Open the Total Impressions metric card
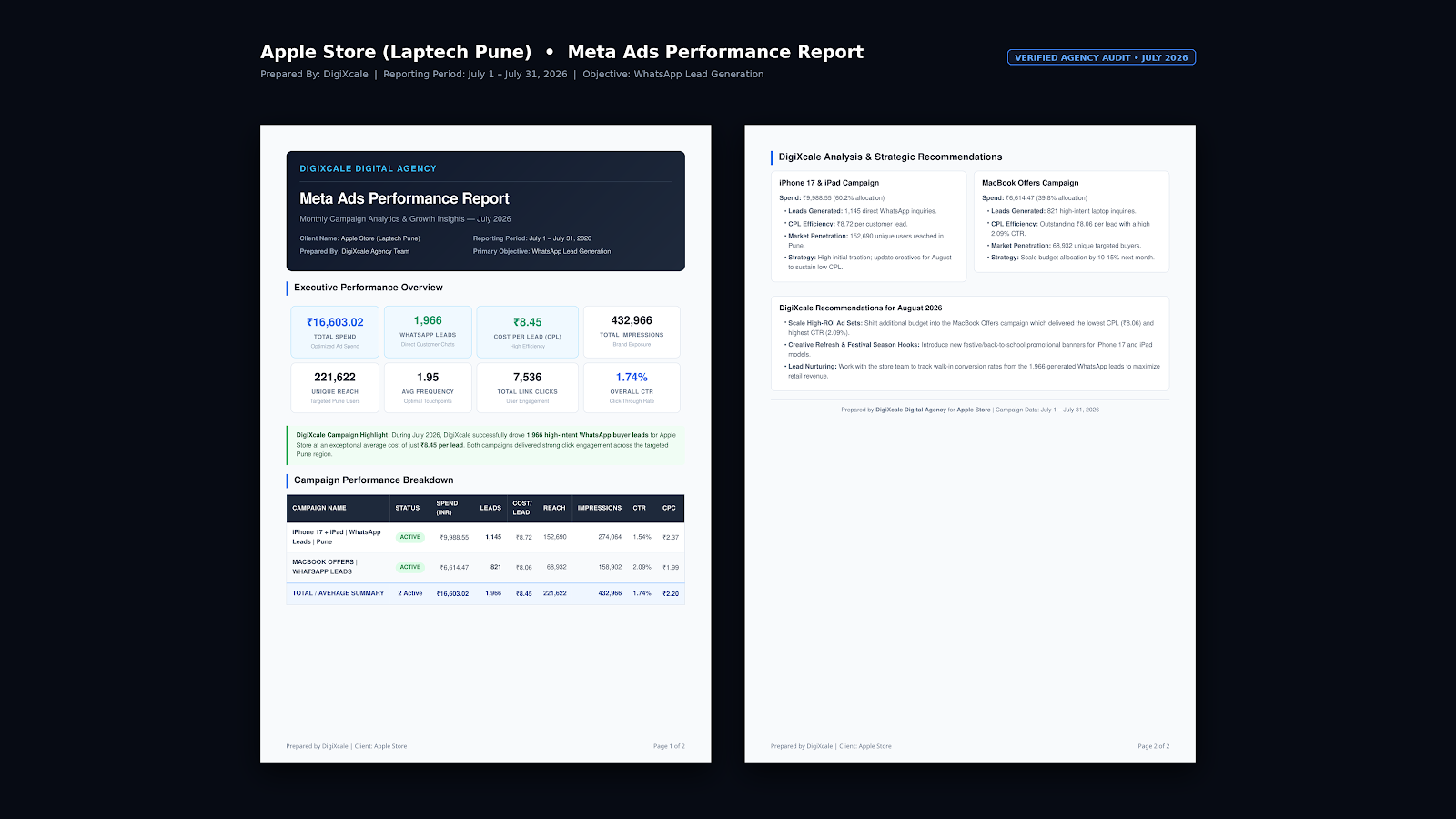The height and width of the screenshot is (819, 1456). point(632,332)
